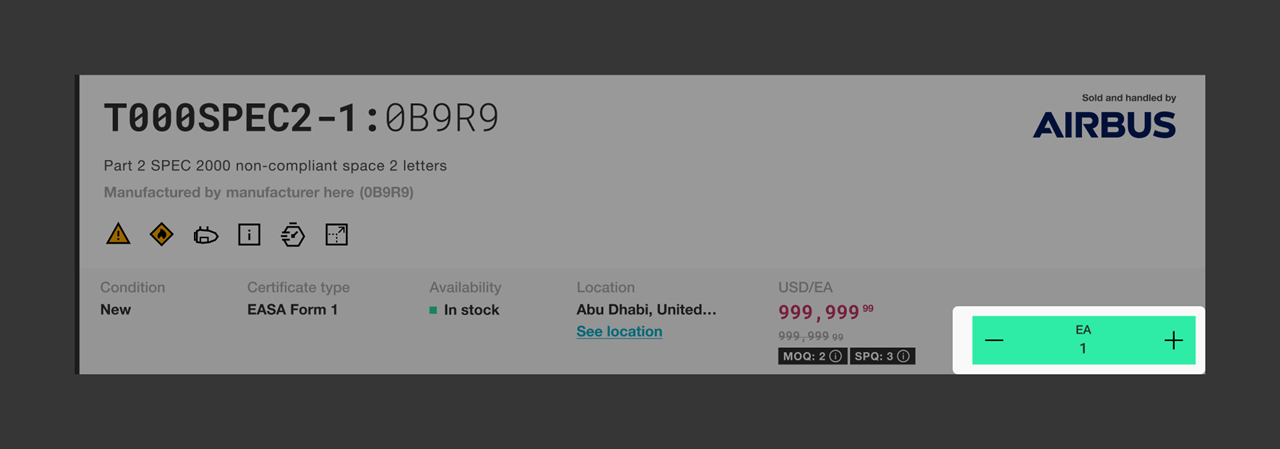Click the yellow warning triangle icon
The image size is (1280, 449).
click(118, 235)
